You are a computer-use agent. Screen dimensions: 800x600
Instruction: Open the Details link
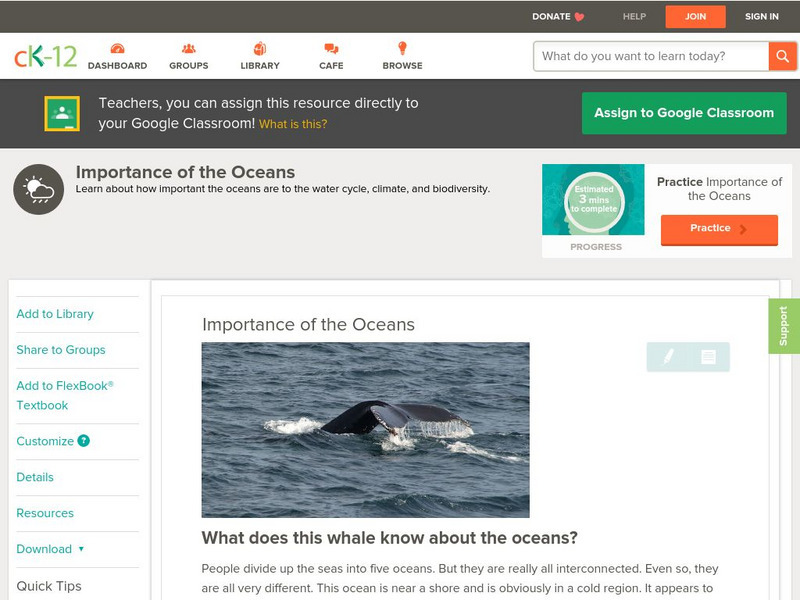coord(35,477)
